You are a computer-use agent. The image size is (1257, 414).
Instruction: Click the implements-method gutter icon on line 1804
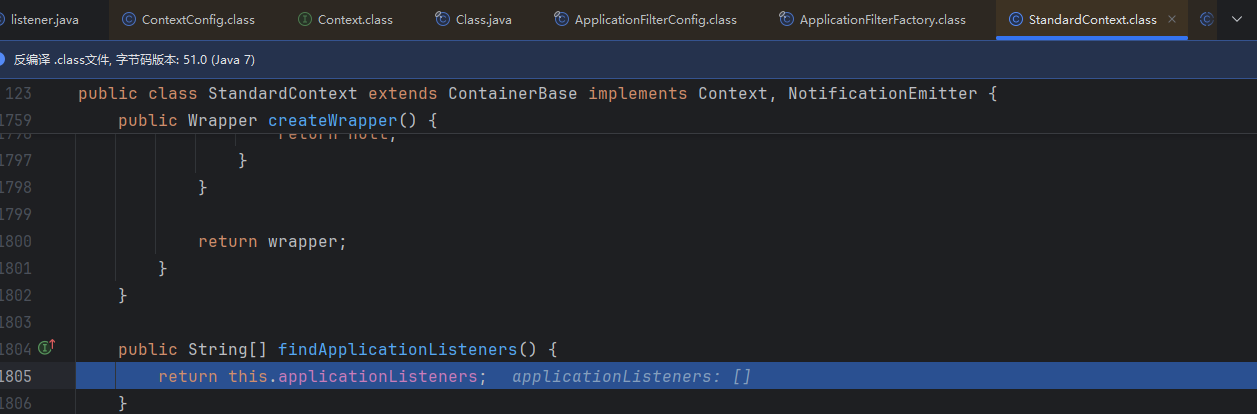tap(46, 348)
